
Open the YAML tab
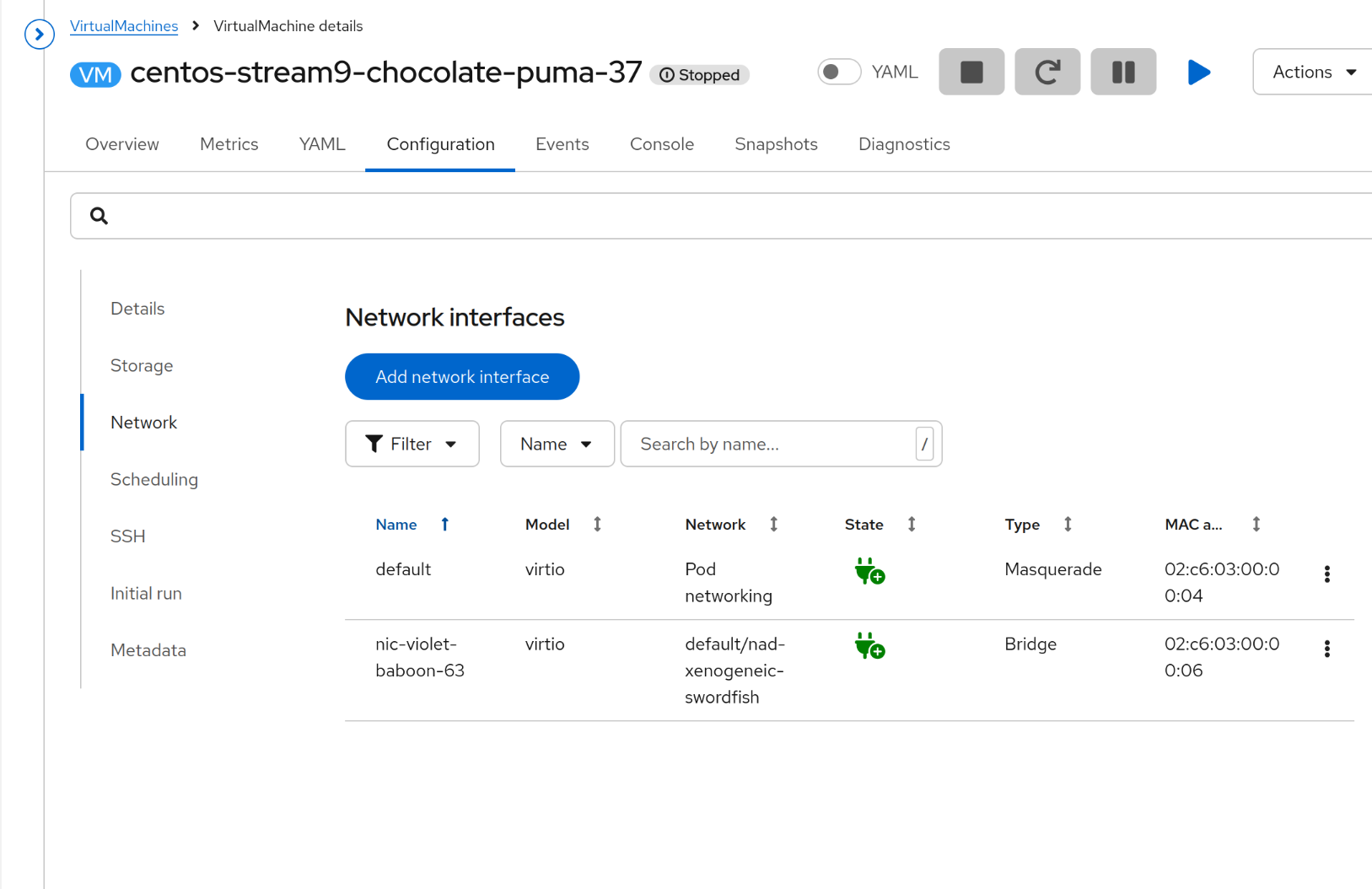(x=322, y=144)
